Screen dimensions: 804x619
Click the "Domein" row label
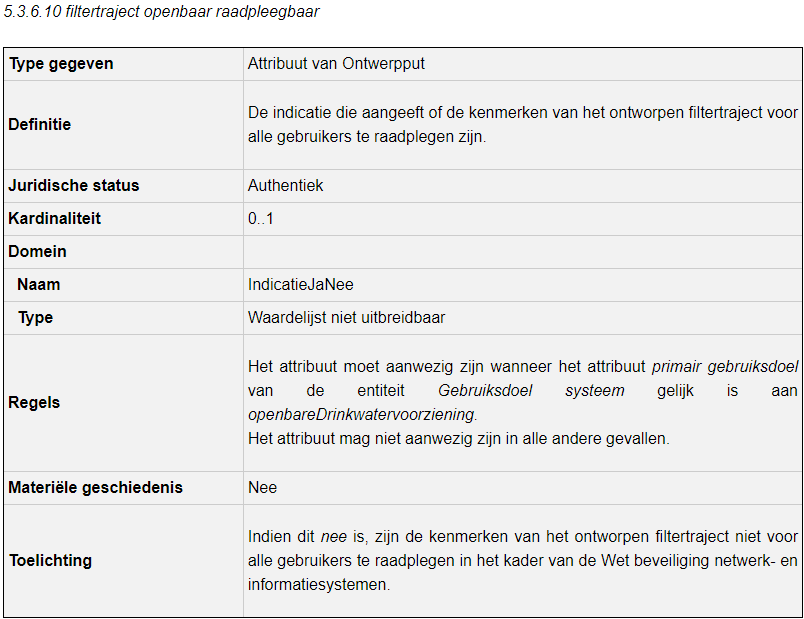(x=37, y=252)
